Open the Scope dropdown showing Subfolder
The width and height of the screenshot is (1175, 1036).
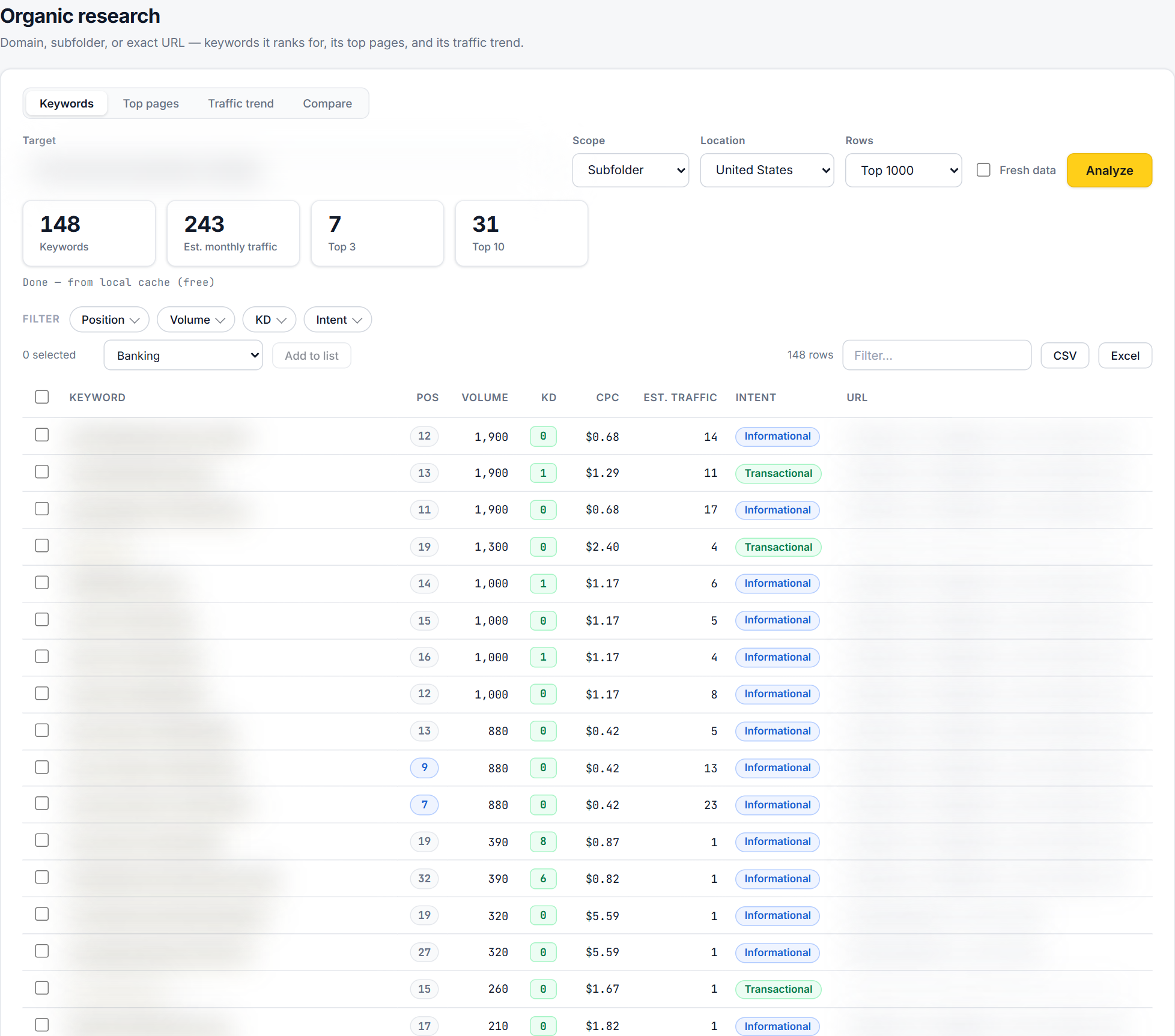630,170
